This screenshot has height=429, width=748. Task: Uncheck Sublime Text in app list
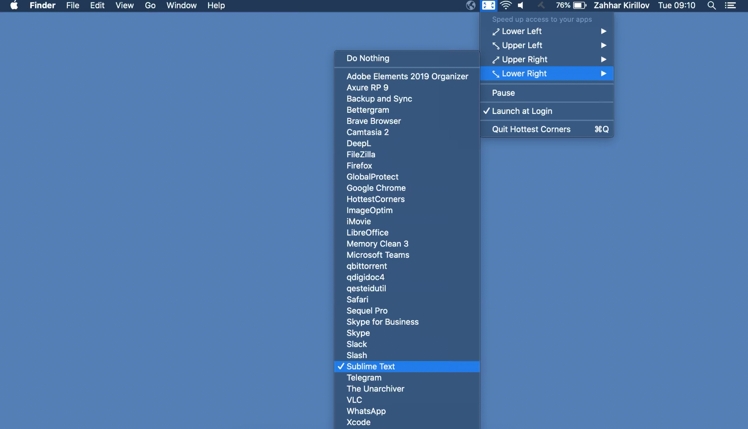(370, 367)
